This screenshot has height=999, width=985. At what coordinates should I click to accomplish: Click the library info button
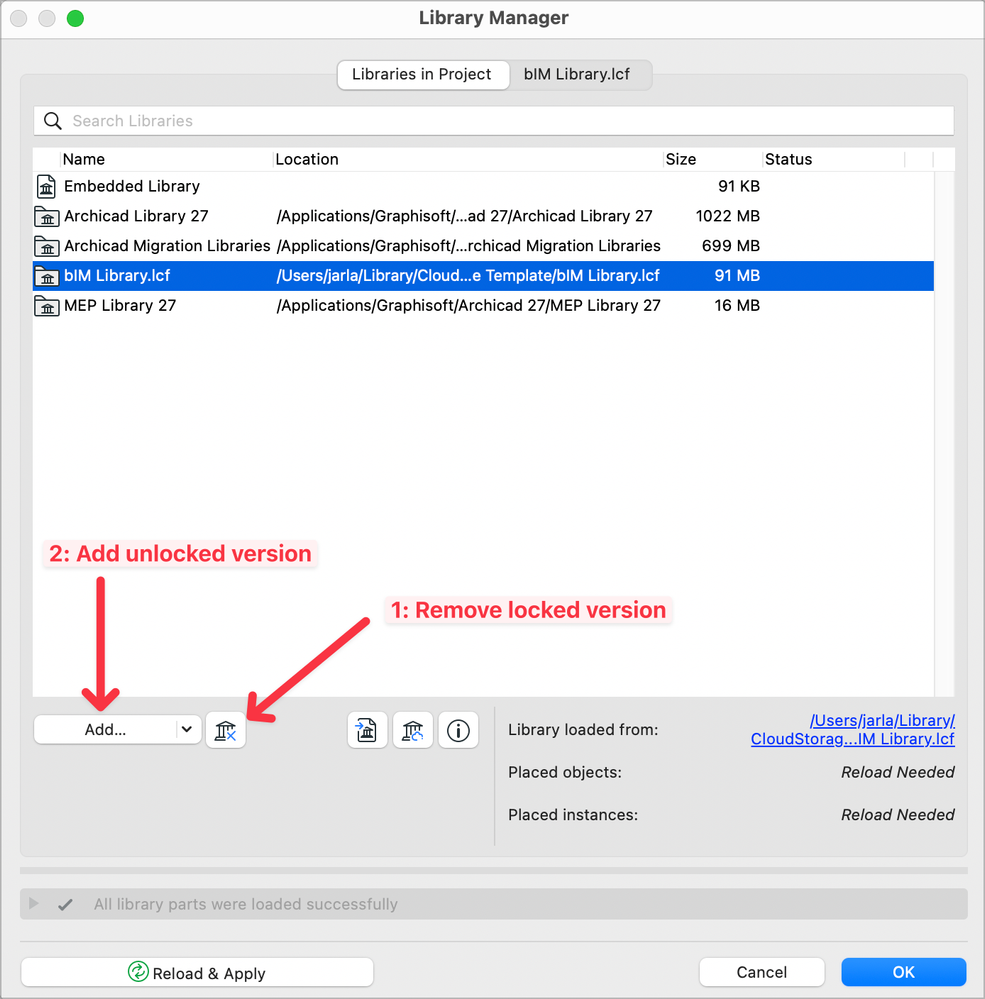point(458,730)
